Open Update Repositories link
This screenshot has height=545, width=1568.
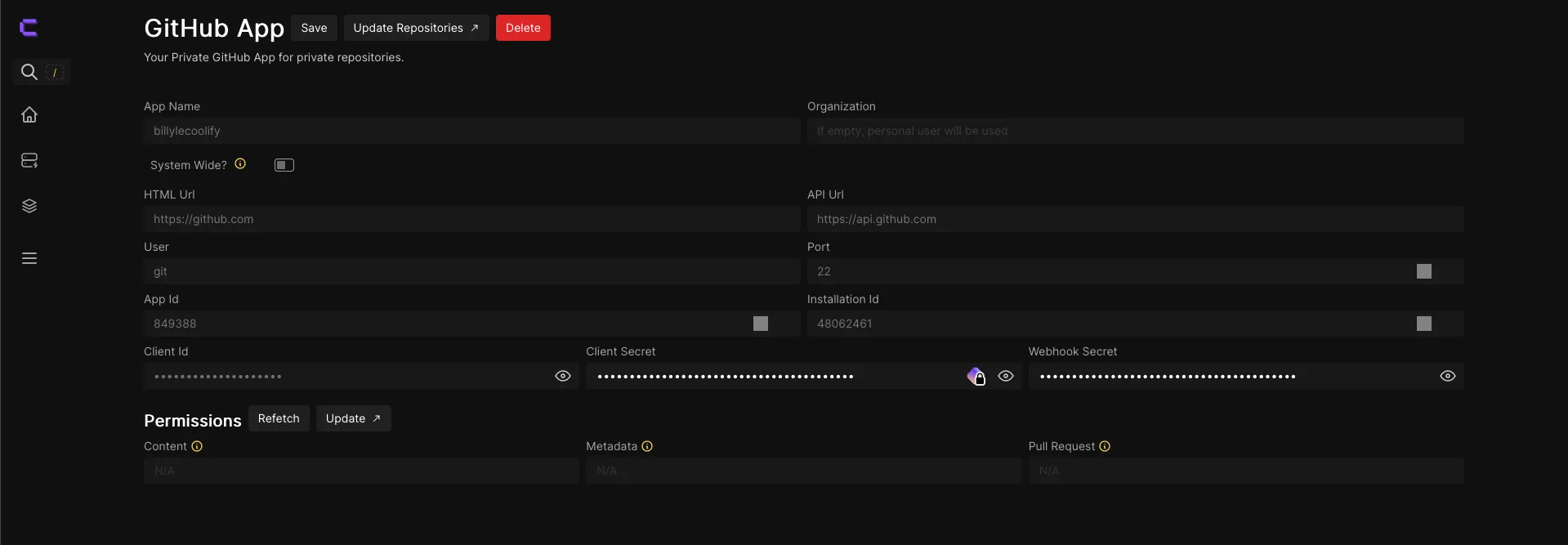coord(416,28)
